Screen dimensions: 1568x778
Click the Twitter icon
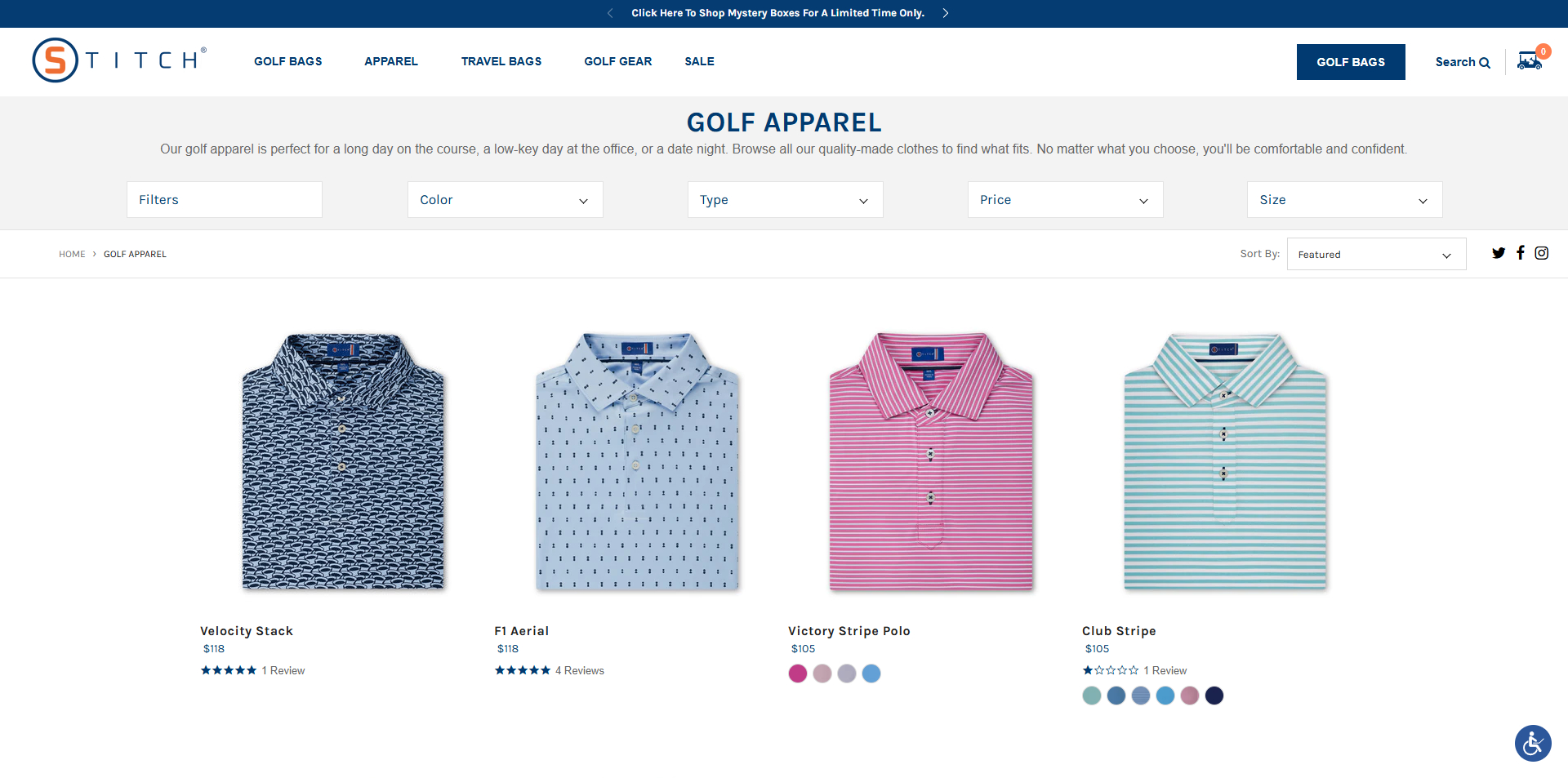(1499, 253)
